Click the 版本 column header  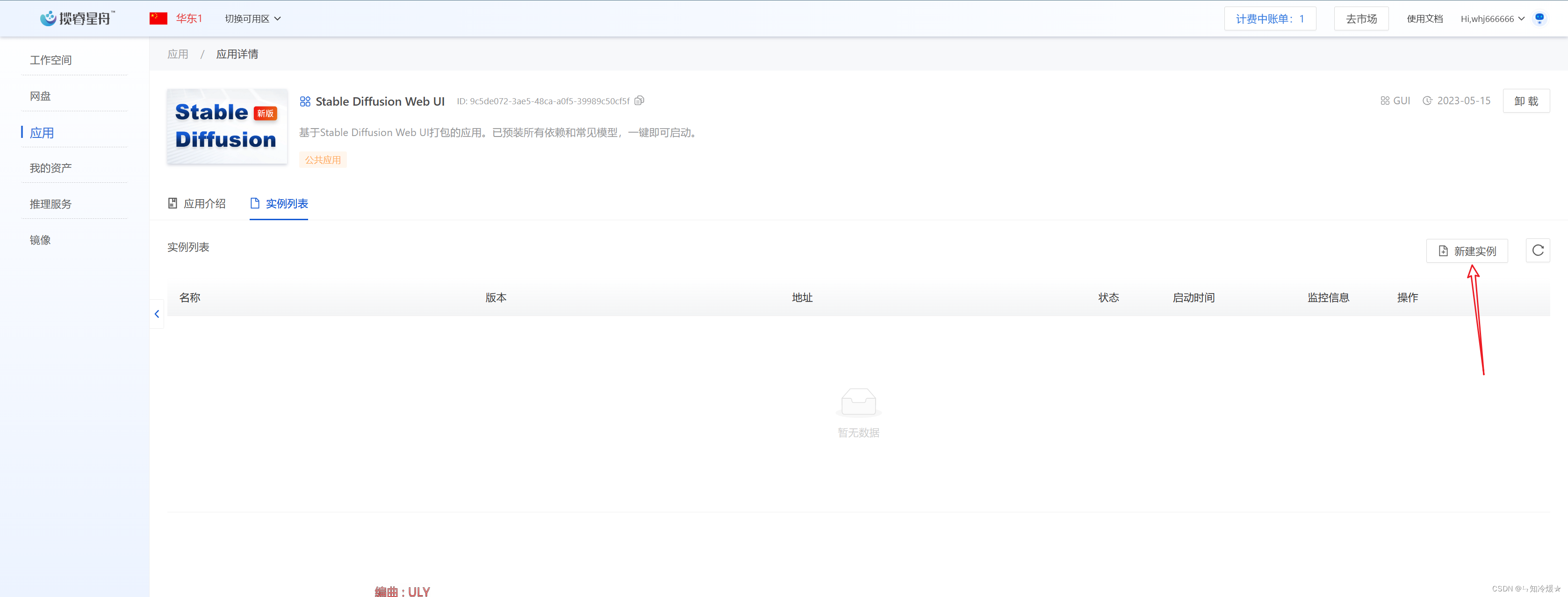point(496,297)
